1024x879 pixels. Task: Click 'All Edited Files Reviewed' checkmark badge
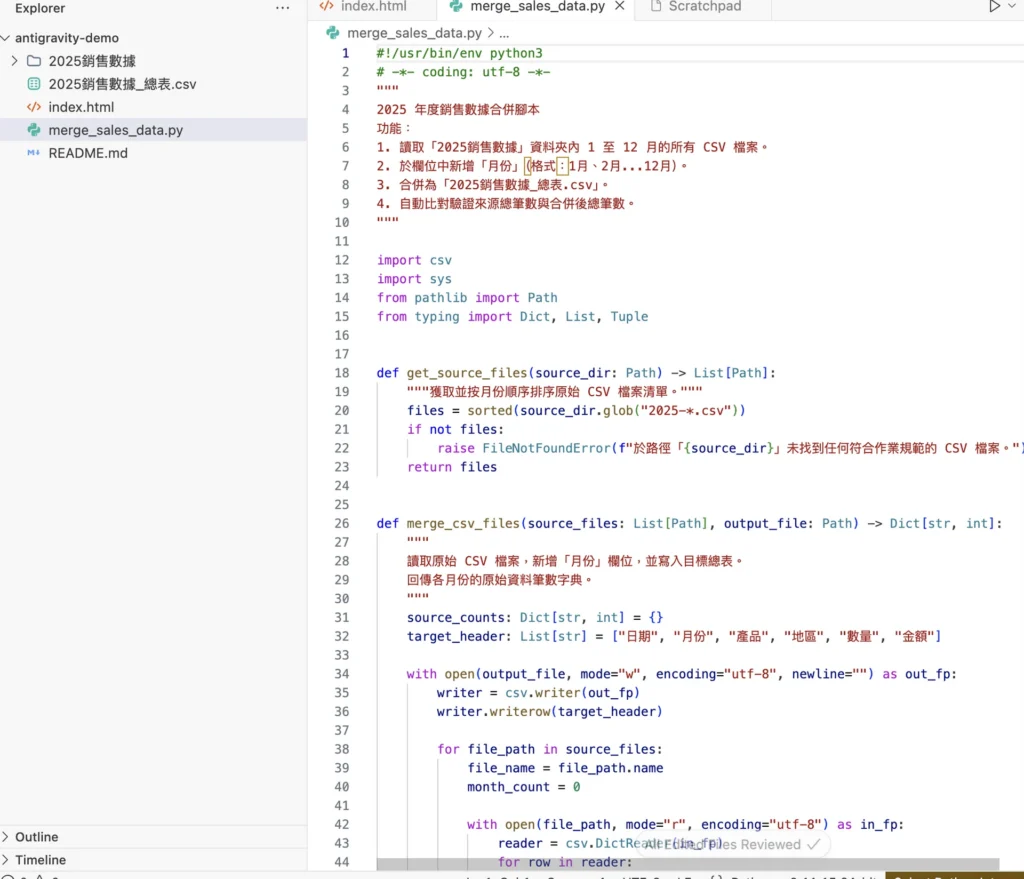tap(732, 844)
